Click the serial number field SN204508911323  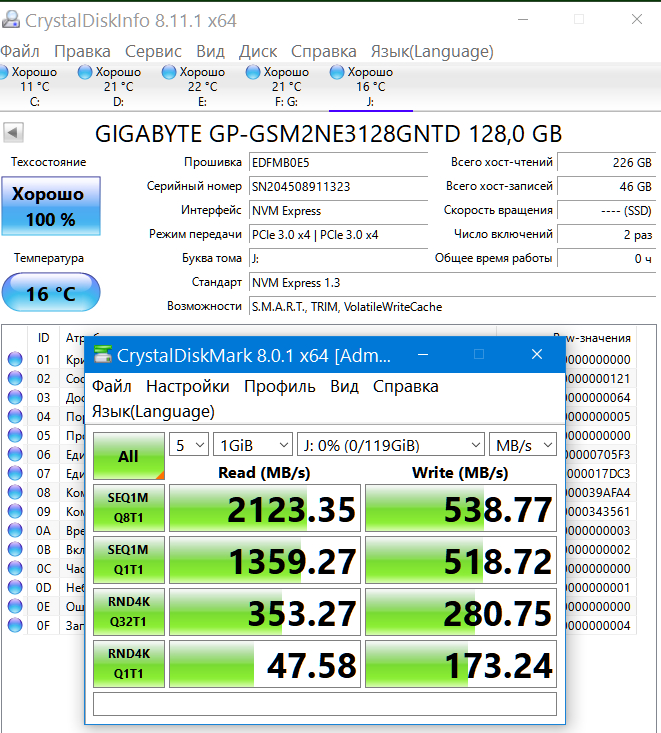[x=338, y=187]
